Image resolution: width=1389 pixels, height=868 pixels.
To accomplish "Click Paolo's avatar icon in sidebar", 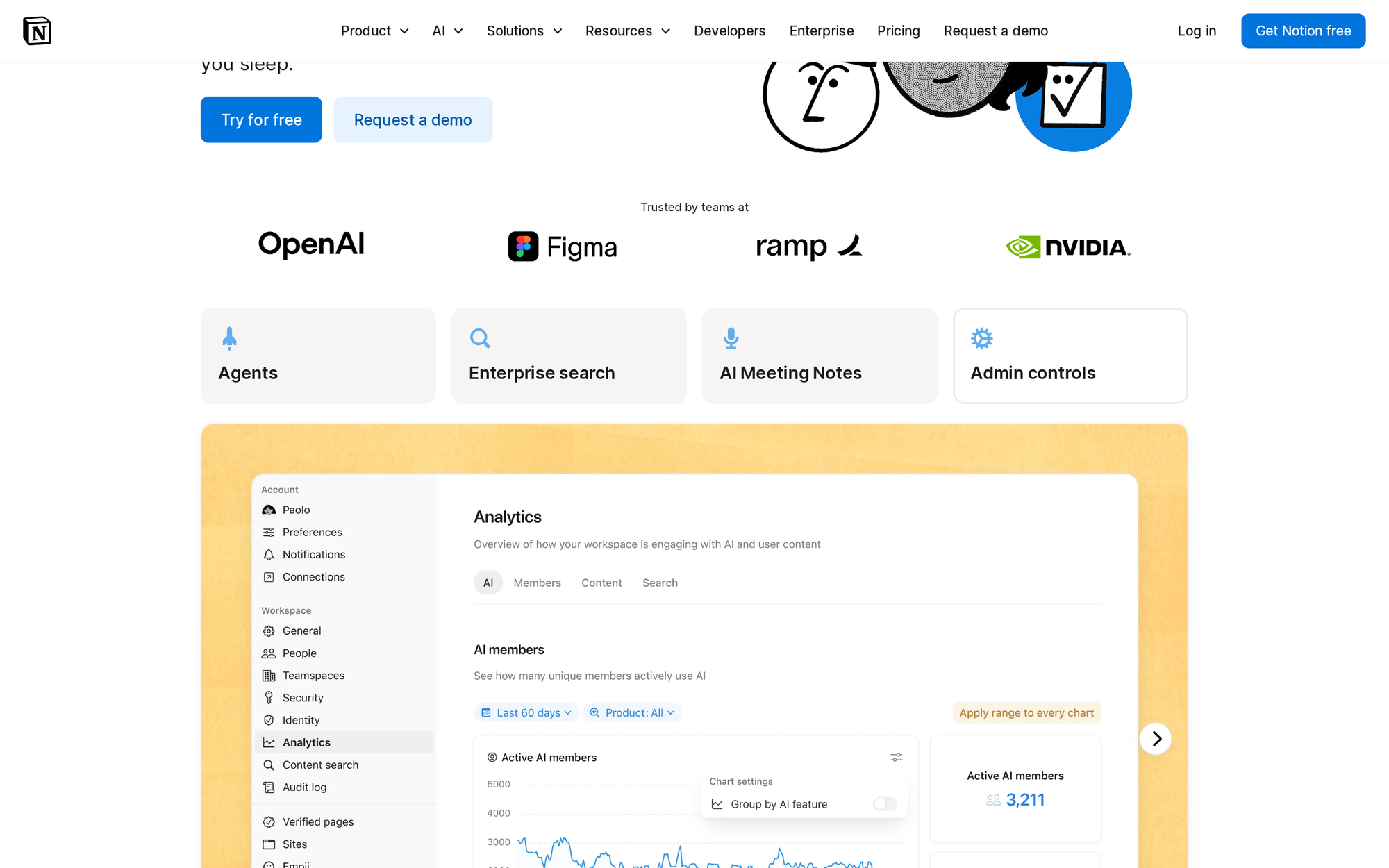I will 269,510.
